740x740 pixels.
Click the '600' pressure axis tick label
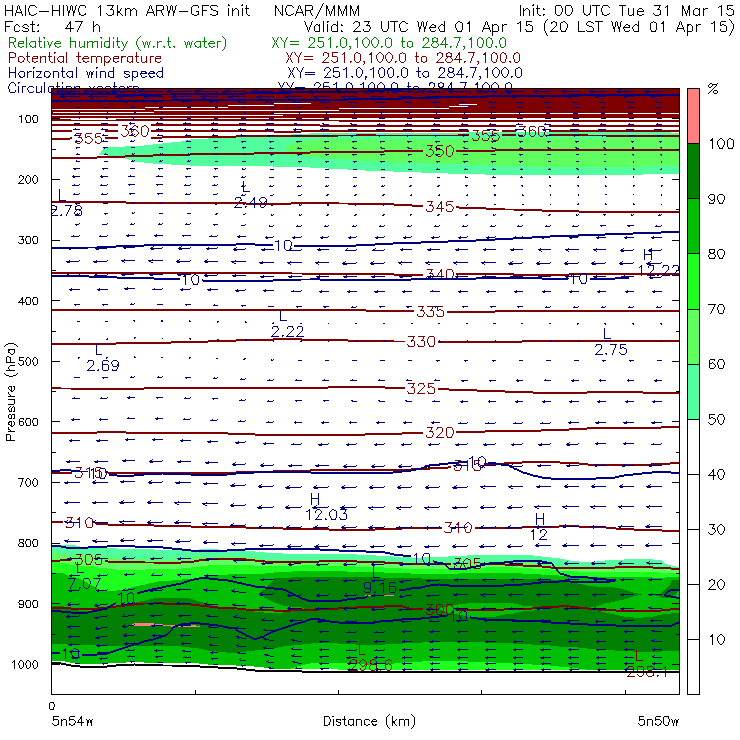(28, 422)
